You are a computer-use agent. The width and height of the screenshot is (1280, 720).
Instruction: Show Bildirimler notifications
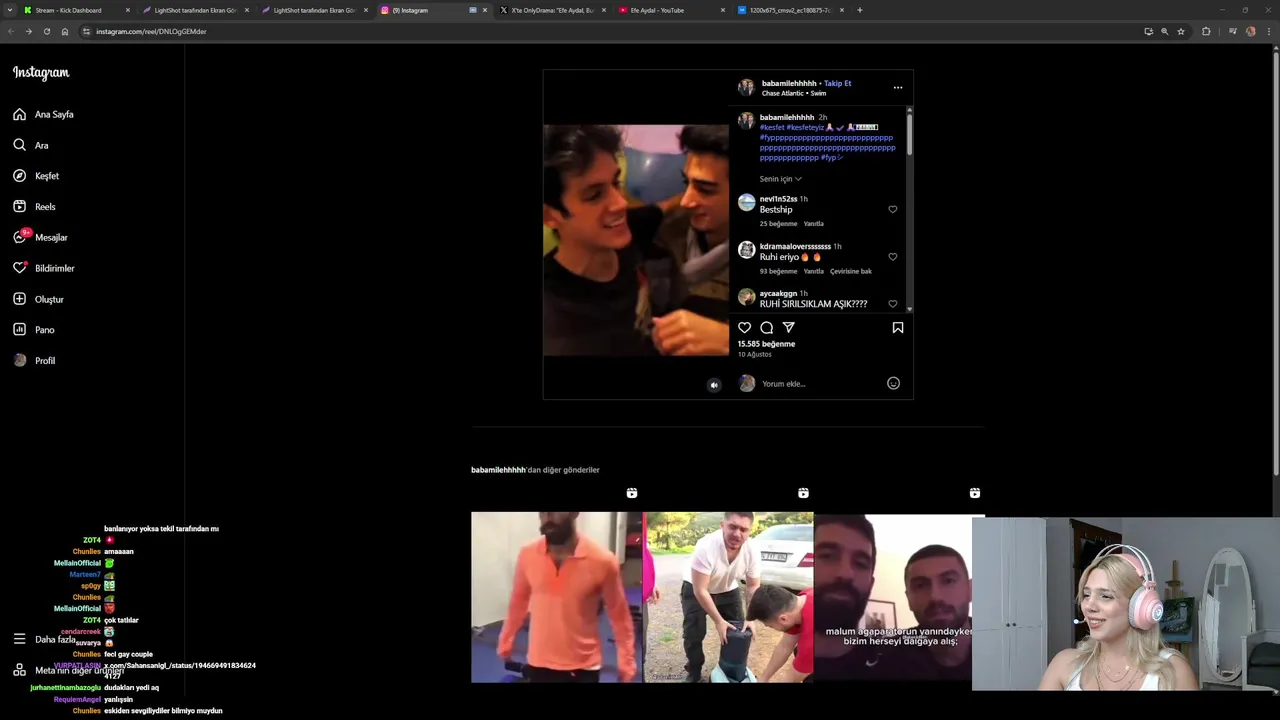pyautogui.click(x=44, y=268)
